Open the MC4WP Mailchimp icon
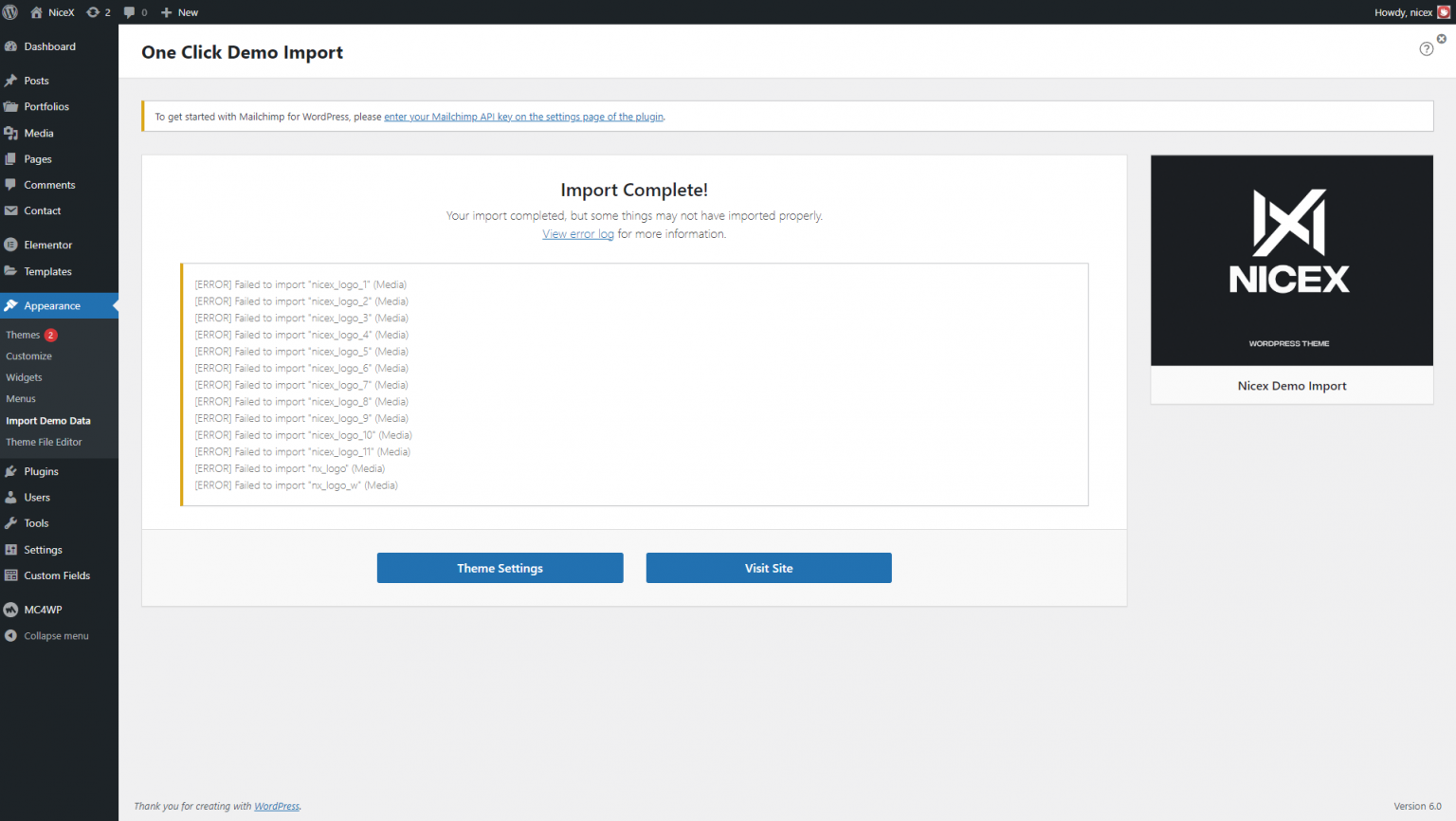This screenshot has height=821, width=1456. tap(13, 609)
